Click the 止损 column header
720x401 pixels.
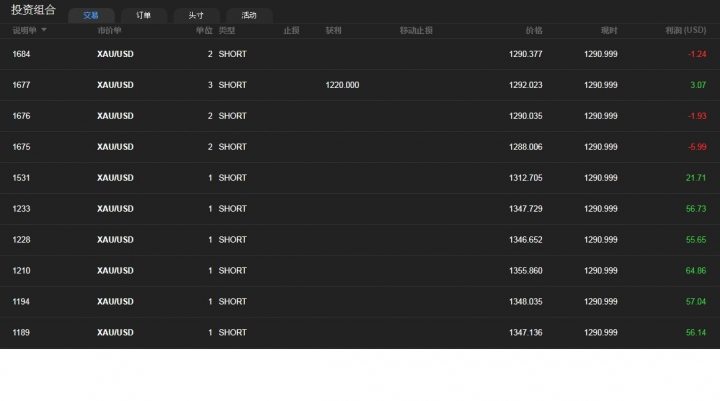(x=291, y=30)
